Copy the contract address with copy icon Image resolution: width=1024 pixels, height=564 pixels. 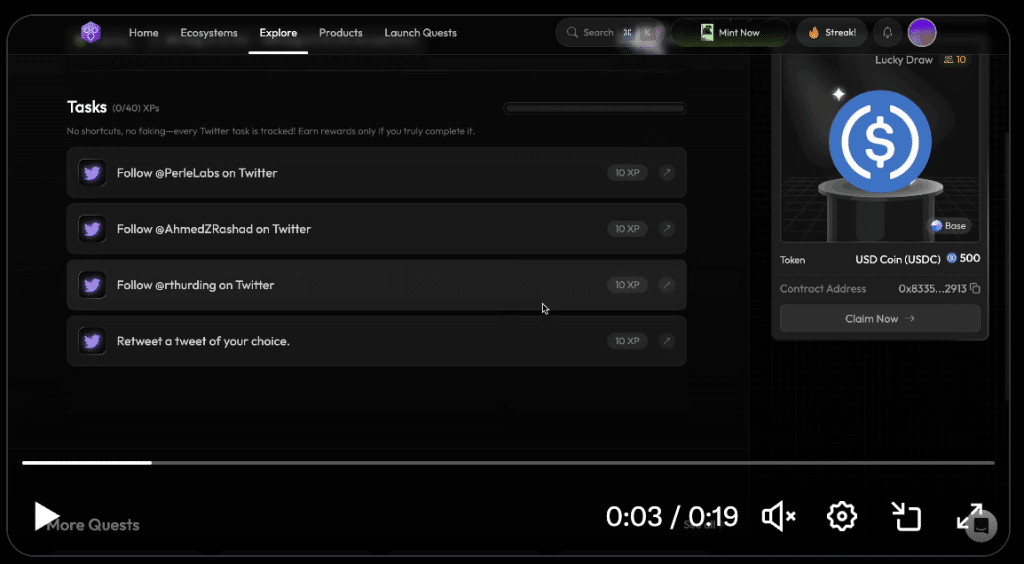(x=975, y=289)
